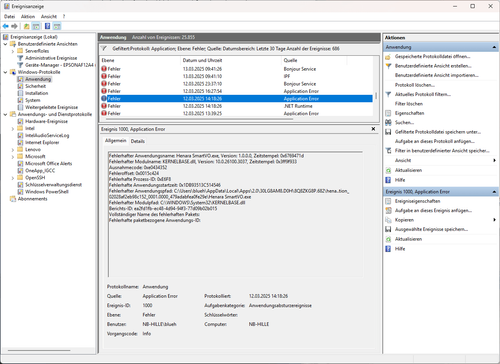500x364 pixels.
Task: Select Geräte-Manager EPSONAF12A4 view
Action: coord(59,65)
